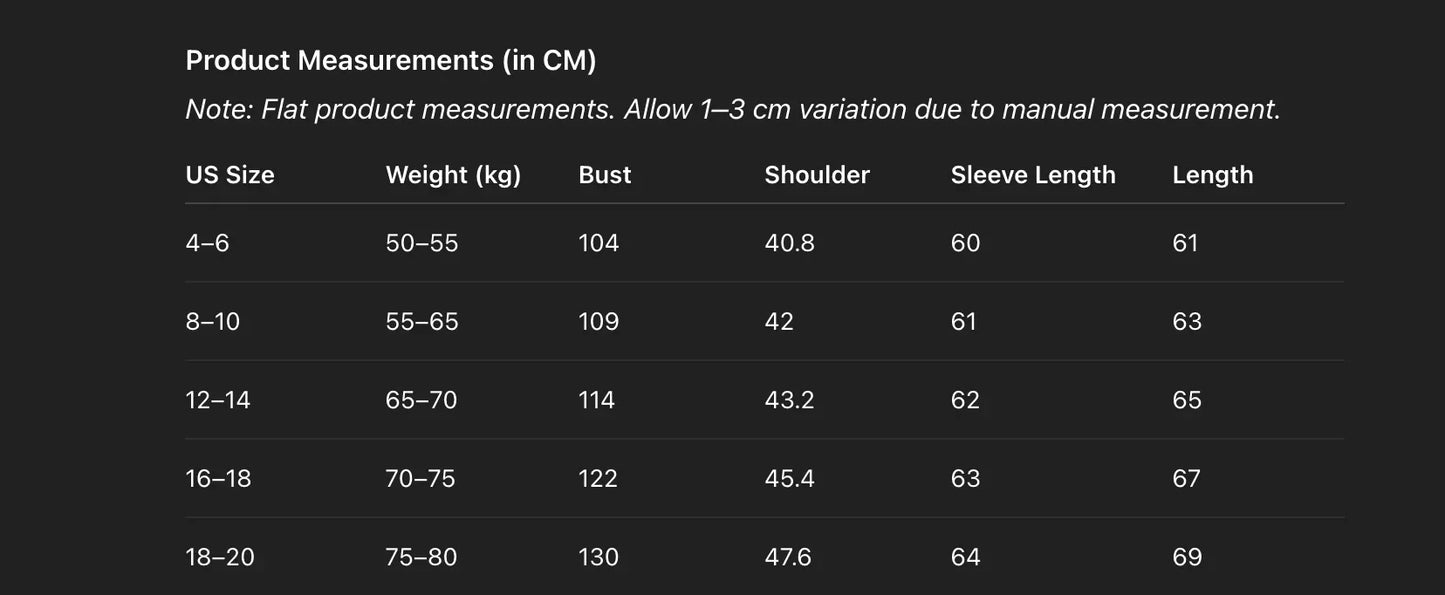Viewport: 1445px width, 595px height.
Task: Click the 50–55 weight value
Action: coord(422,243)
